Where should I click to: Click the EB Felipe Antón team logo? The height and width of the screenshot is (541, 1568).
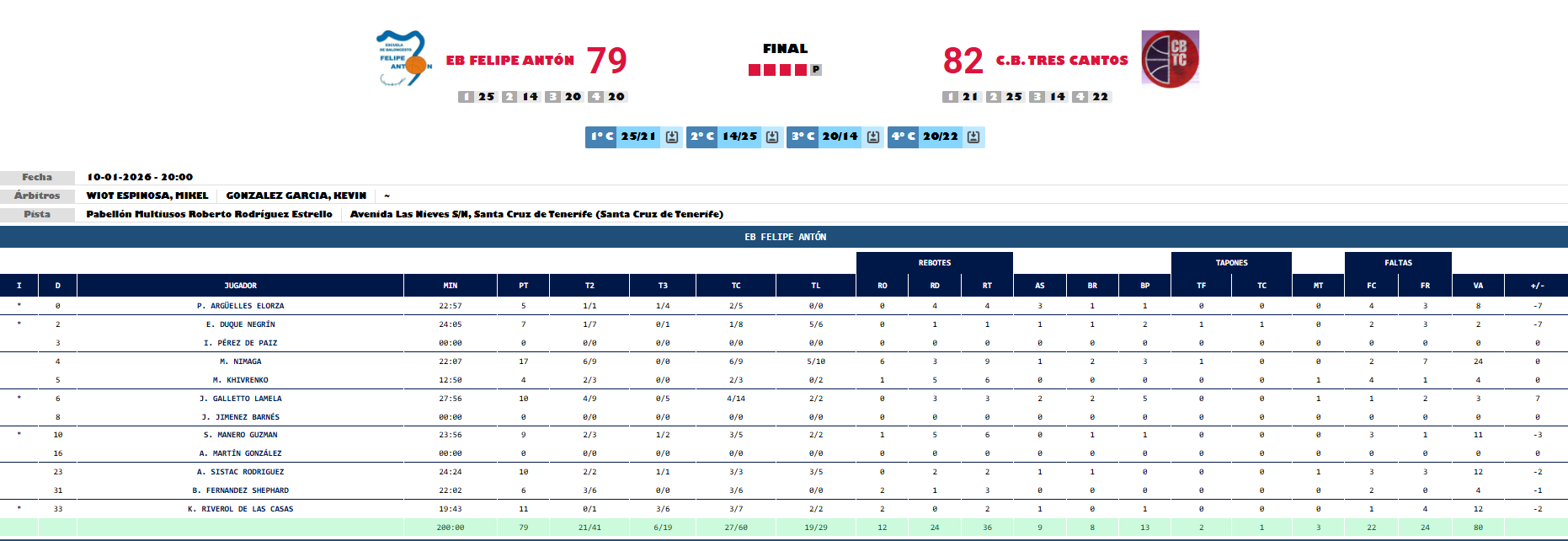coord(404,59)
